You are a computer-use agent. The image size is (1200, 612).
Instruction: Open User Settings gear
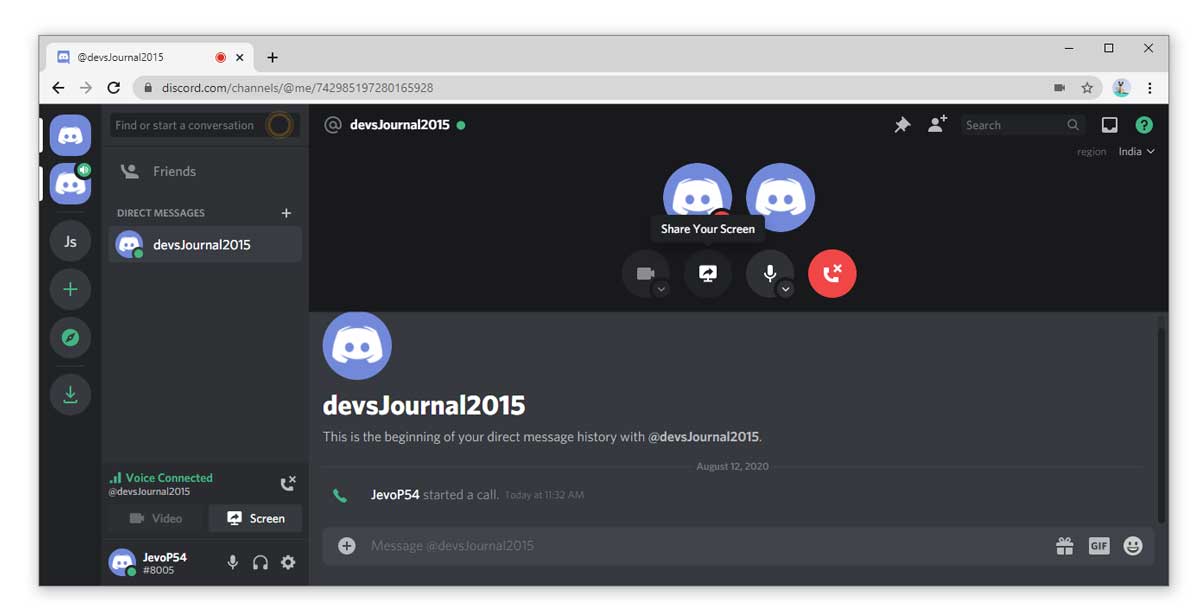click(x=288, y=562)
